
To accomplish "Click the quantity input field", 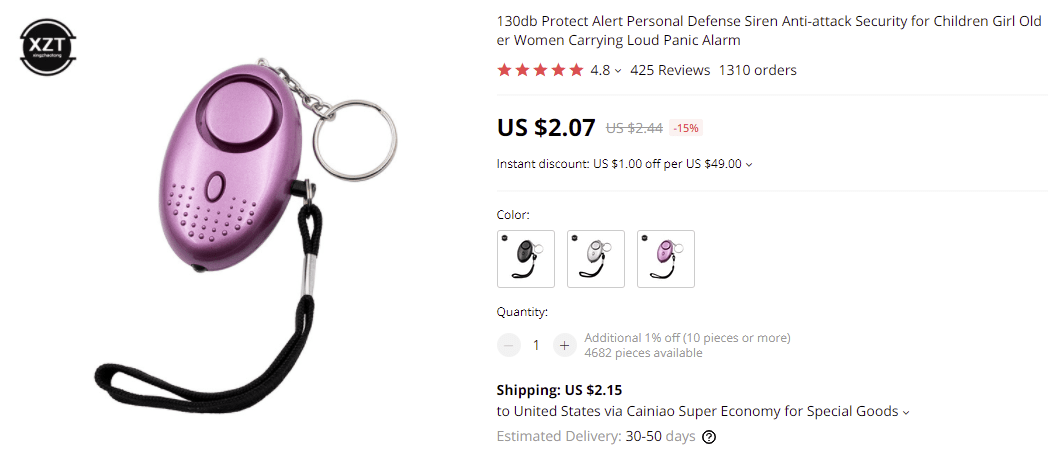I will [x=536, y=345].
